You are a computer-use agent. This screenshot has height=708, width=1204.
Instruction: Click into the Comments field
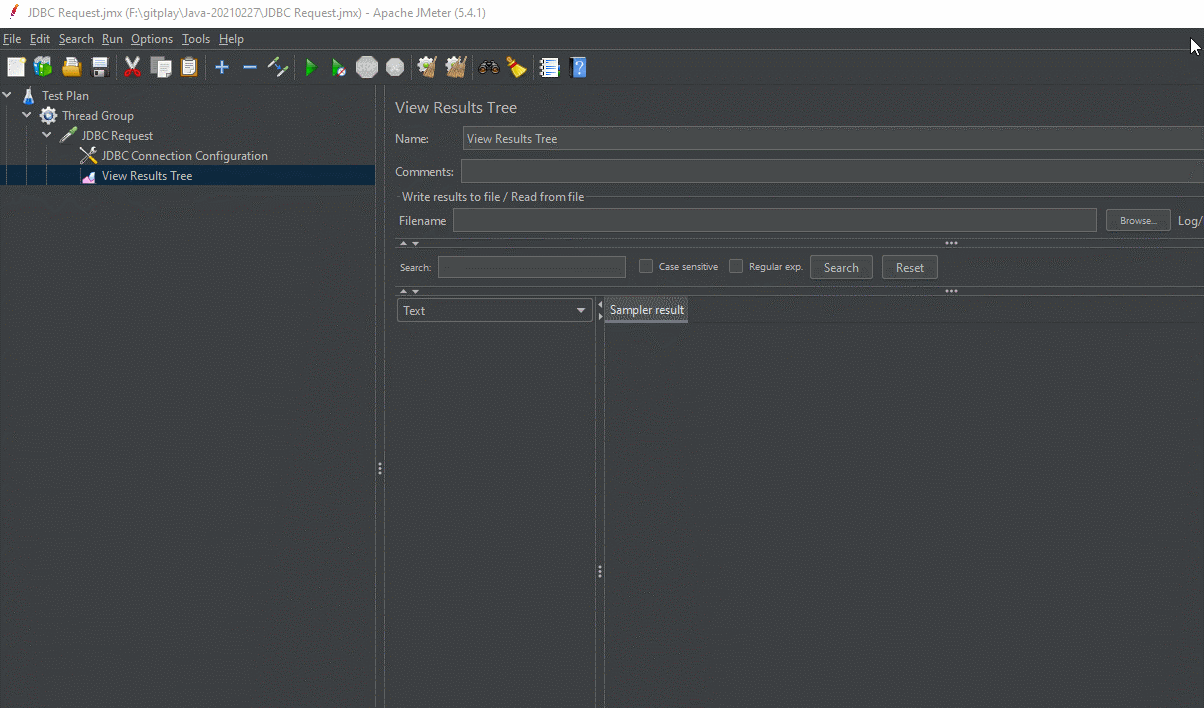832,172
